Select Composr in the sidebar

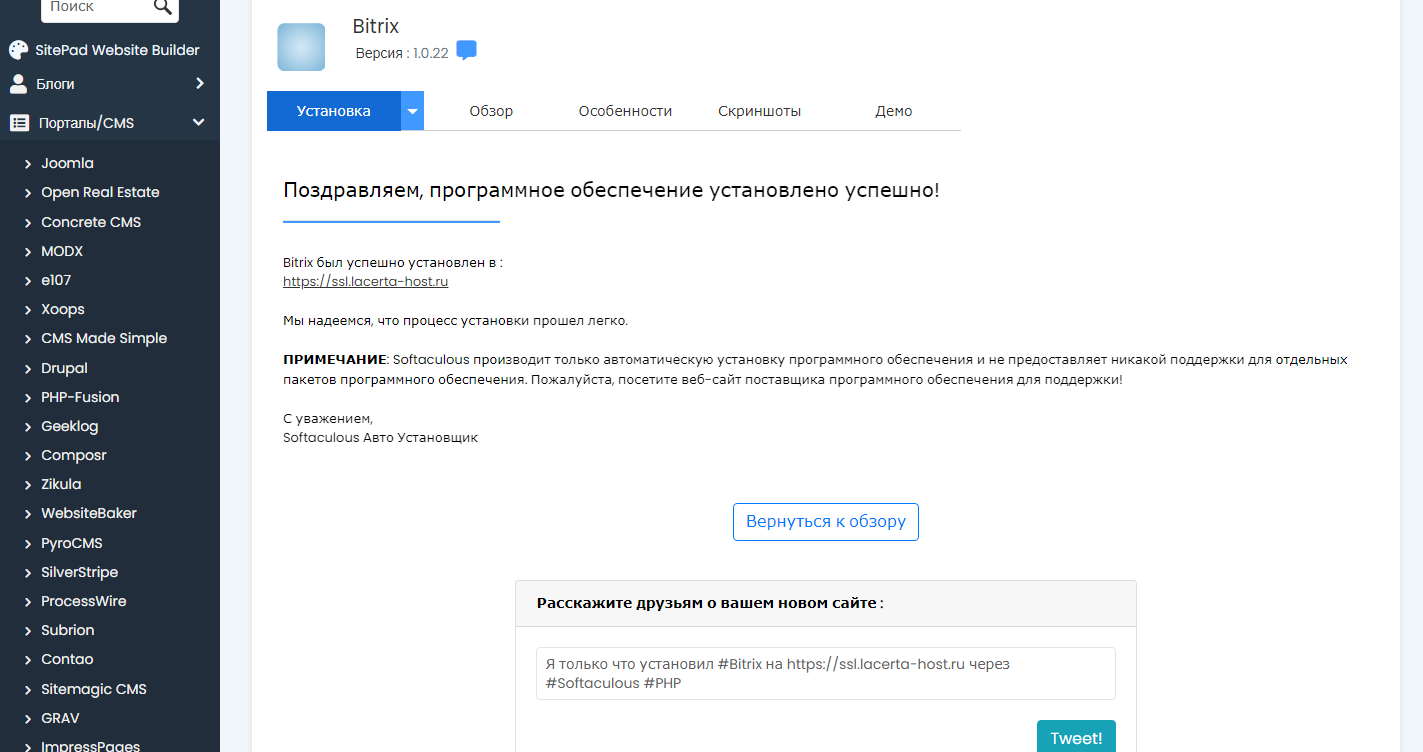click(x=74, y=455)
